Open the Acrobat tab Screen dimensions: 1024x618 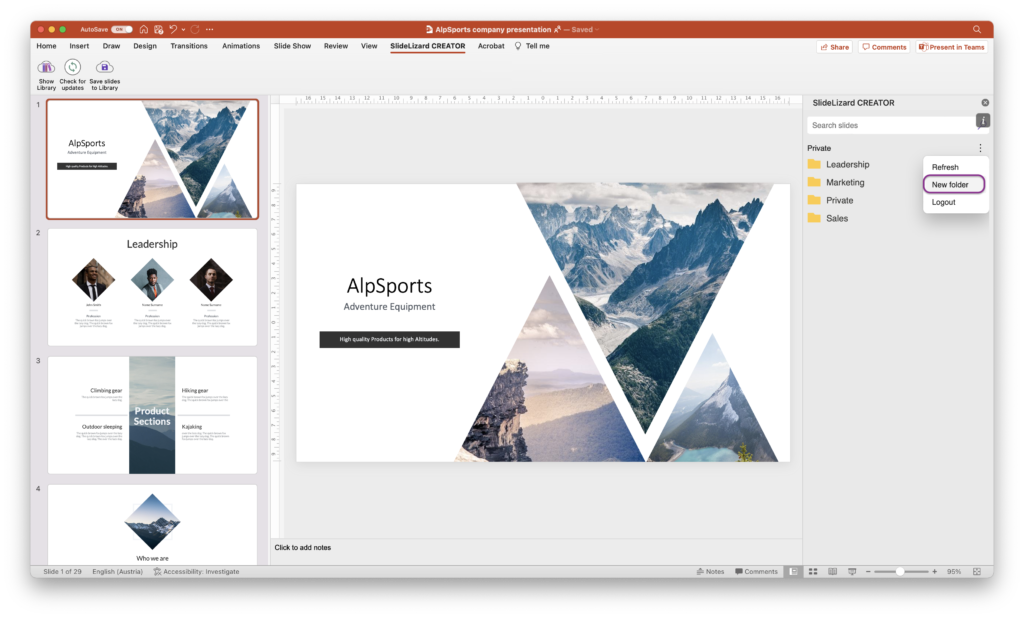click(x=491, y=46)
